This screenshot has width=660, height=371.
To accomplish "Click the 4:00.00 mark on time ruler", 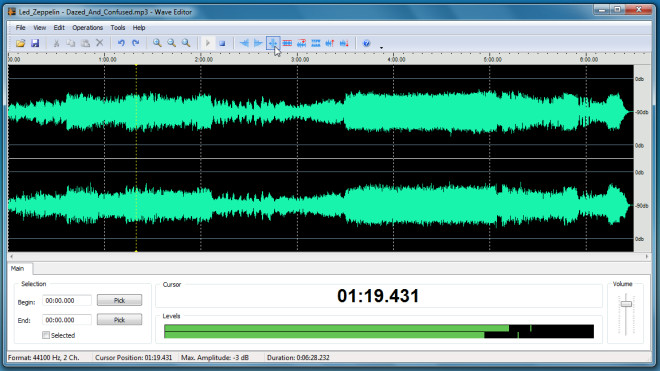I will point(396,60).
